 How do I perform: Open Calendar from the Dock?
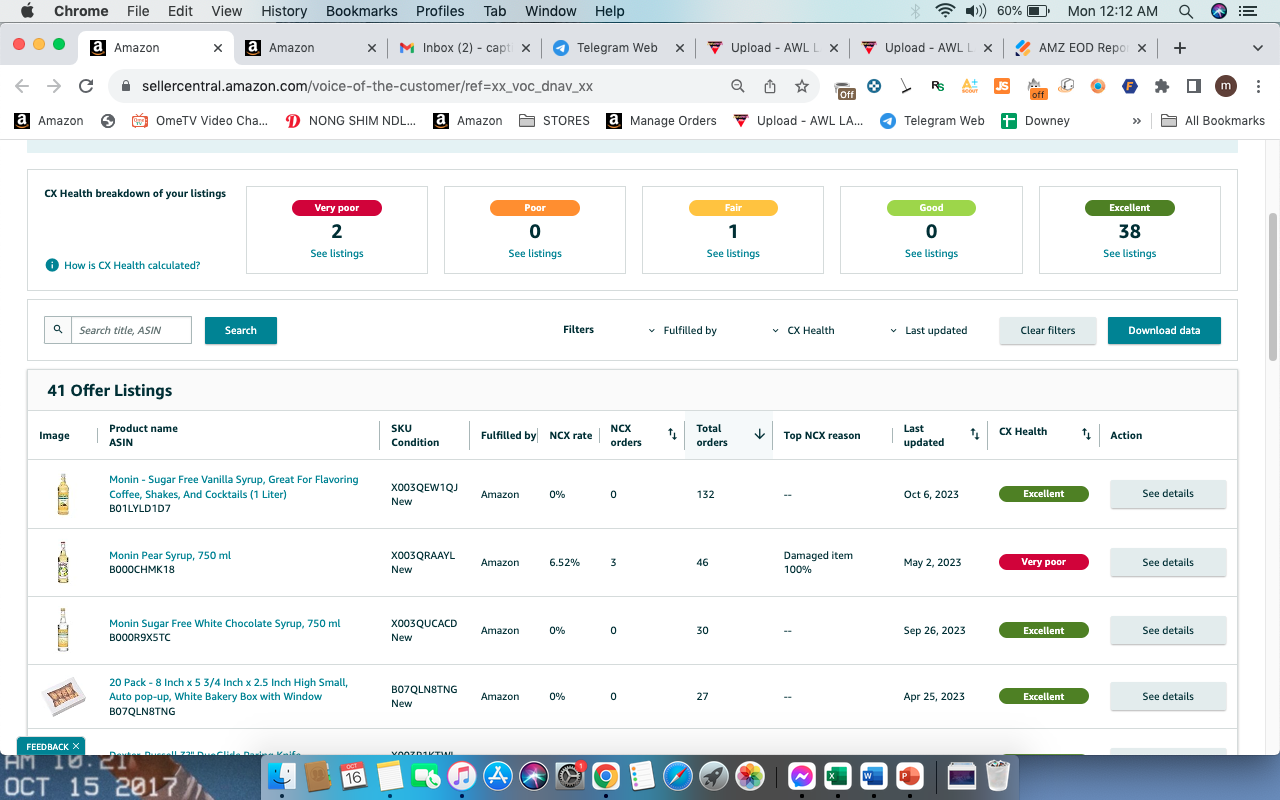pyautogui.click(x=353, y=775)
